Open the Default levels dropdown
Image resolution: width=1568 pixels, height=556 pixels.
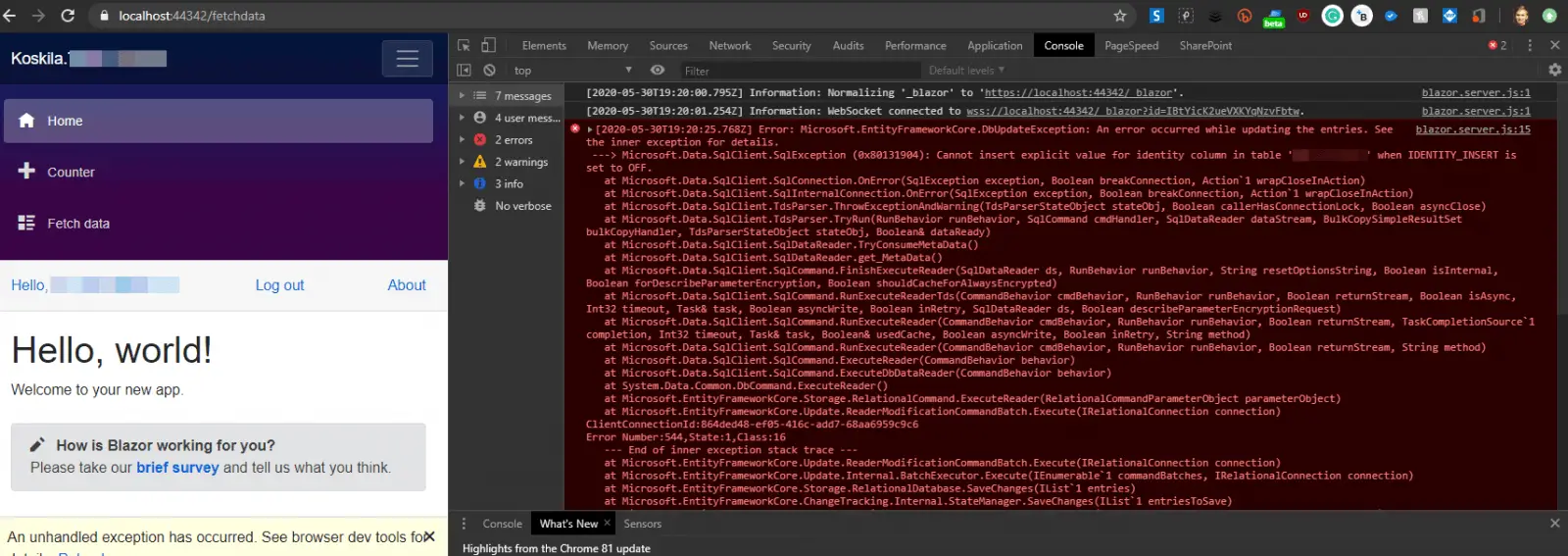966,71
